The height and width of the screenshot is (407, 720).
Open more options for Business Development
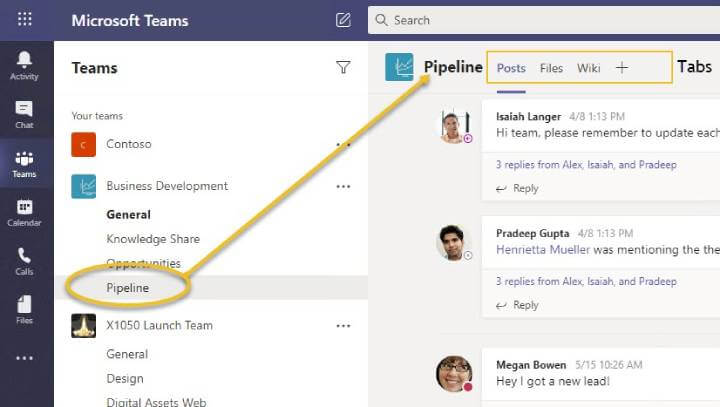coord(343,187)
